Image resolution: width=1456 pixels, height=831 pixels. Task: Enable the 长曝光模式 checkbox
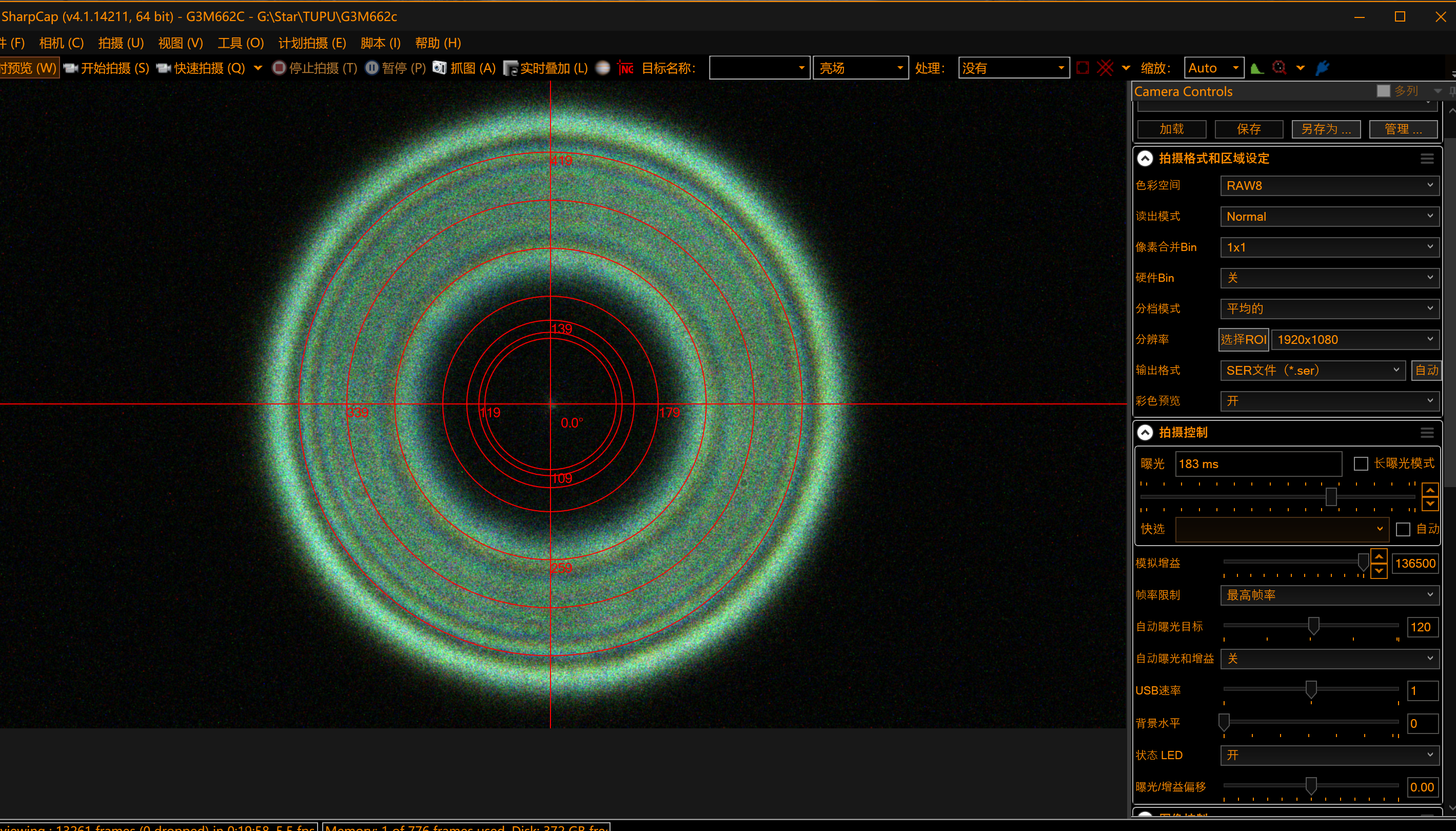[x=1361, y=463]
